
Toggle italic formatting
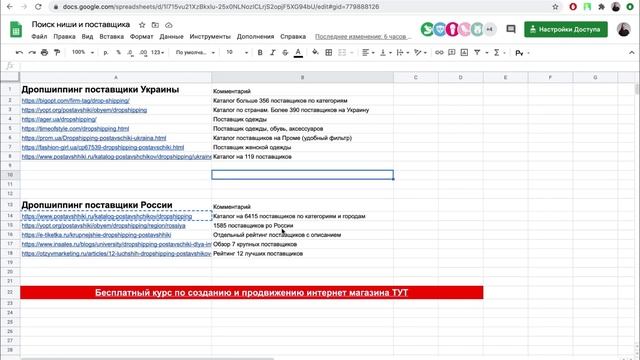273,53
